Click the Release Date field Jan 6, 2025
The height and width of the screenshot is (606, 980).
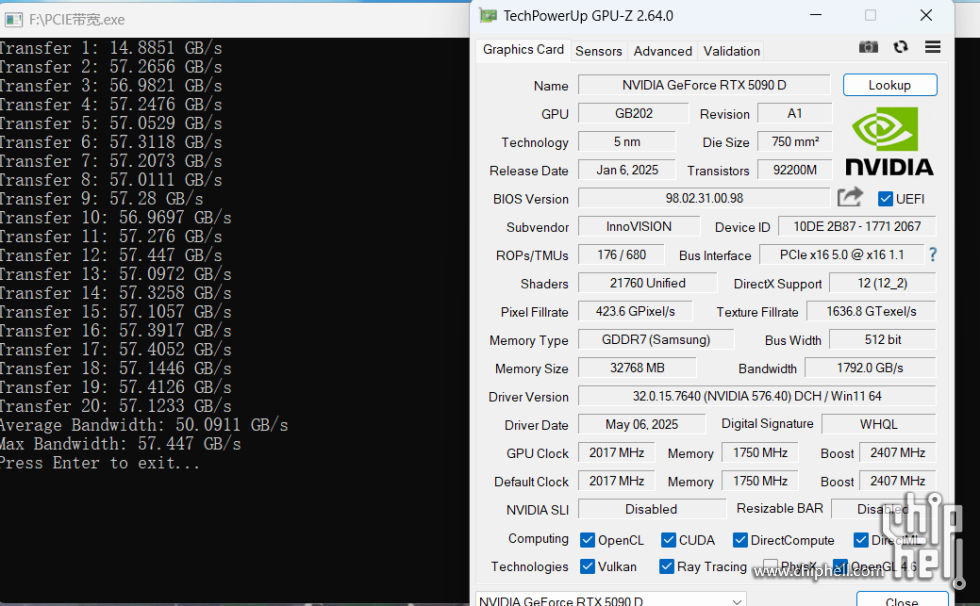pyautogui.click(x=626, y=170)
